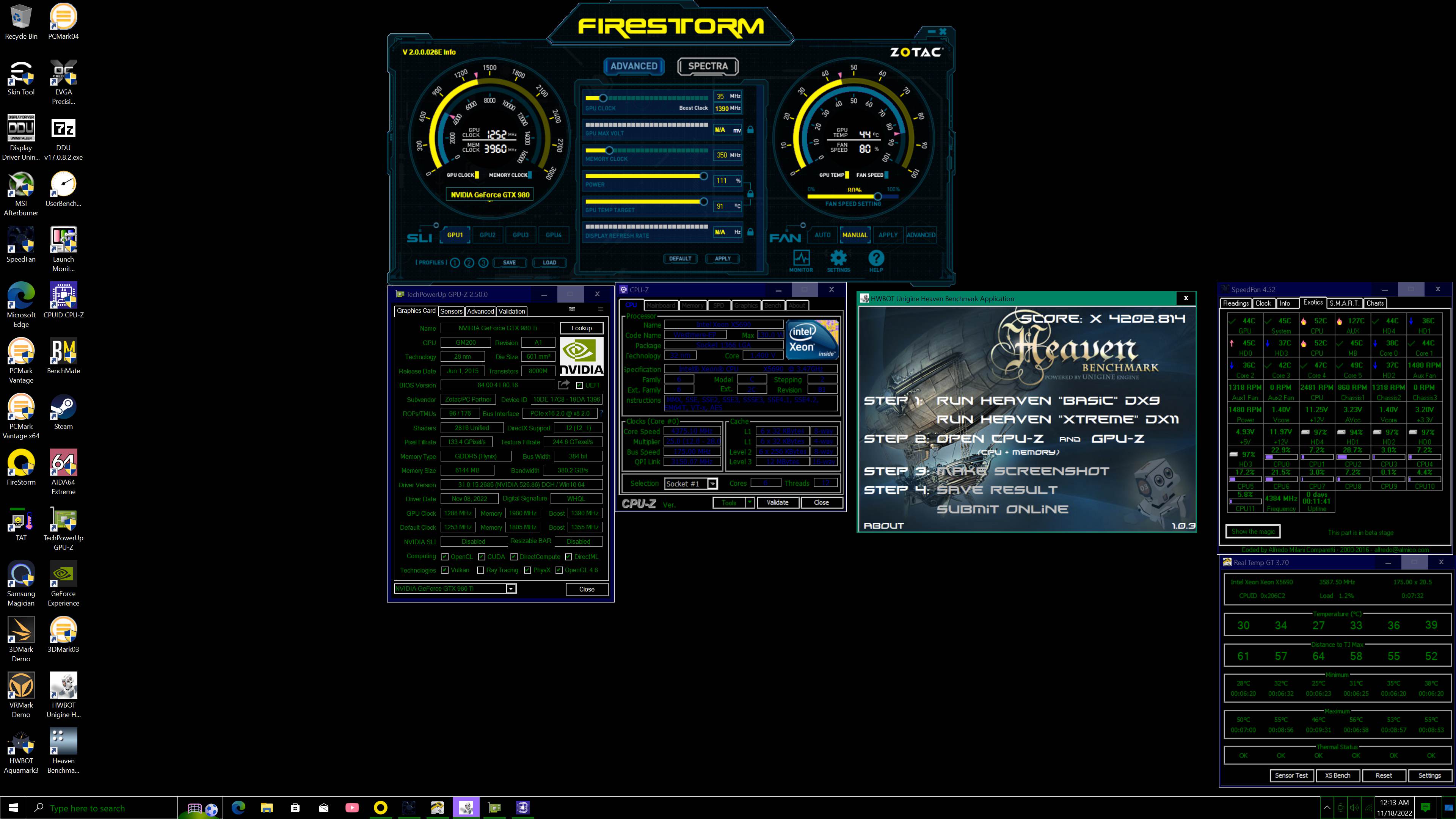
Task: Click the Lookup button in GPU-Z
Action: point(582,328)
